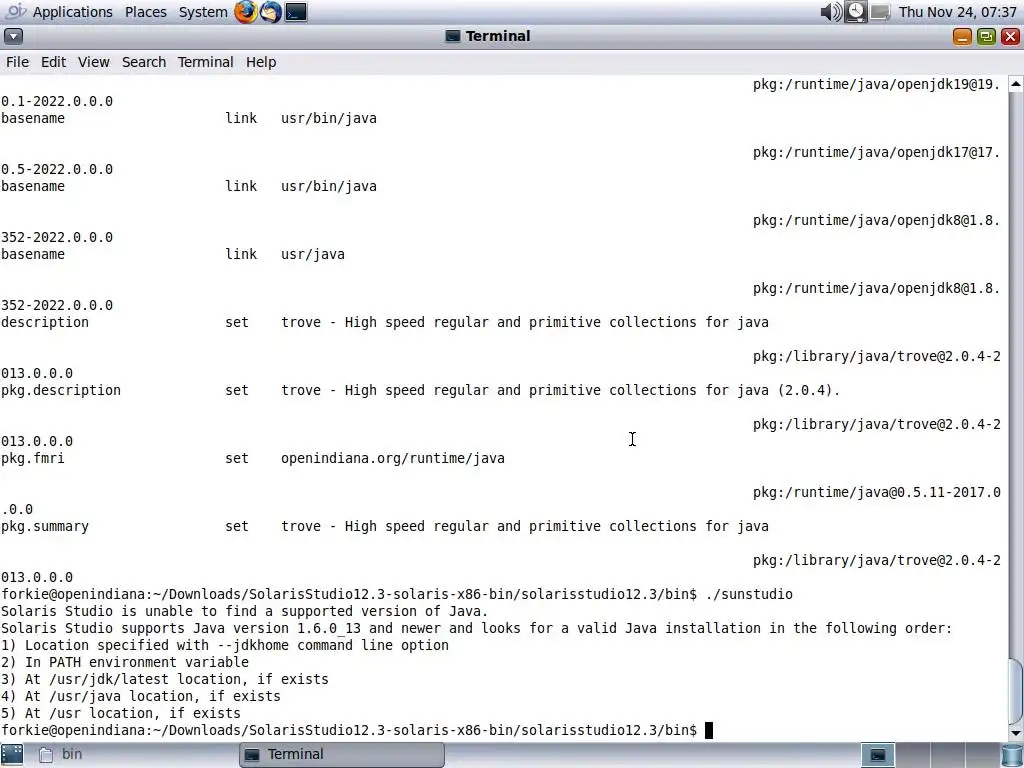Click the scrollbar up arrow
Image resolution: width=1024 pixels, height=768 pixels.
coord(1016,84)
